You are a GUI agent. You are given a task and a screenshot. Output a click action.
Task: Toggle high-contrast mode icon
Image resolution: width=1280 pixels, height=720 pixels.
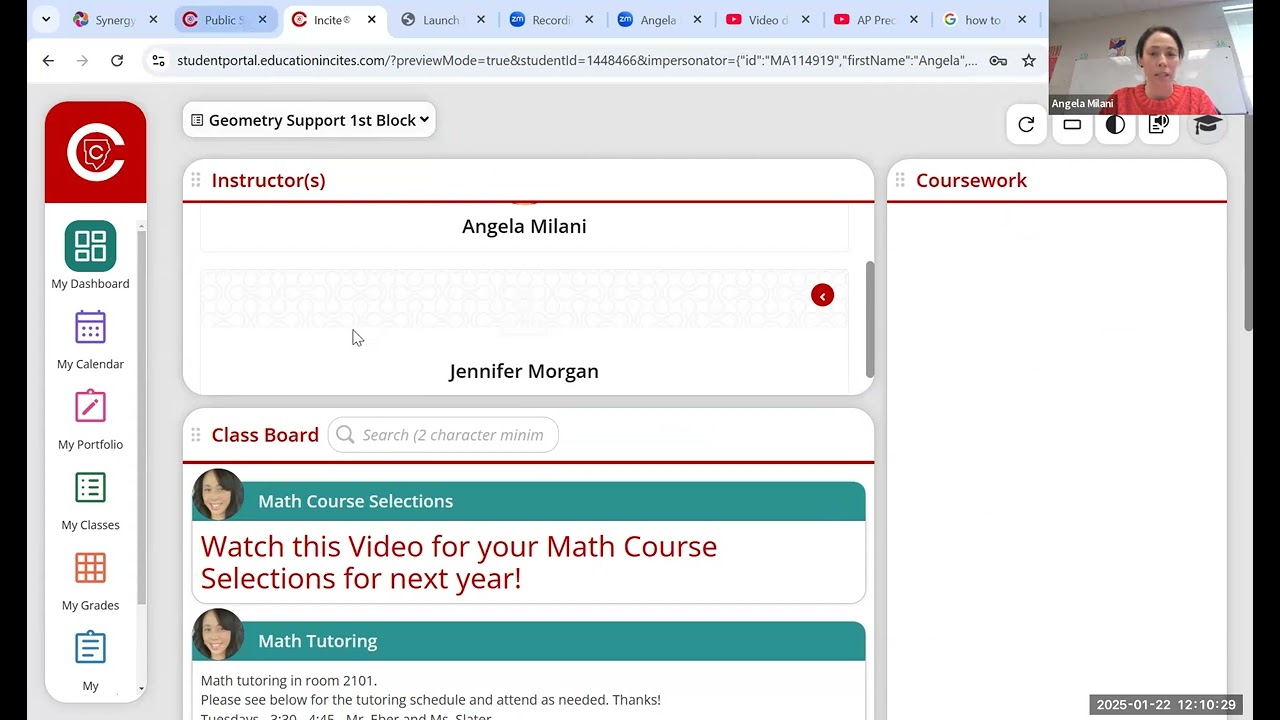pos(1115,125)
